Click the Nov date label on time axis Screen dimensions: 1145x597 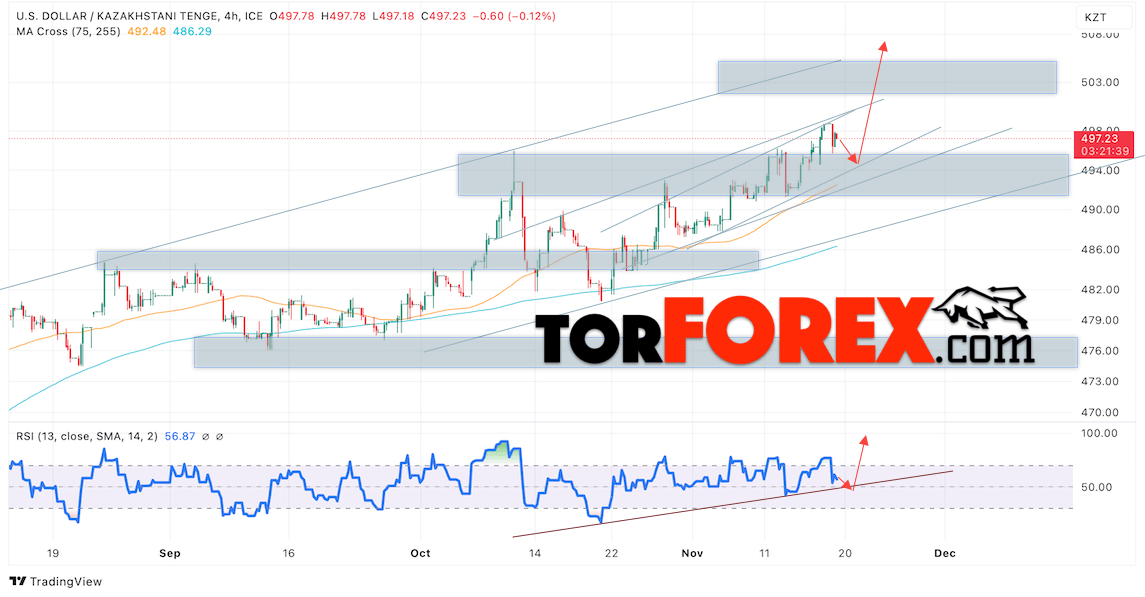[x=692, y=553]
